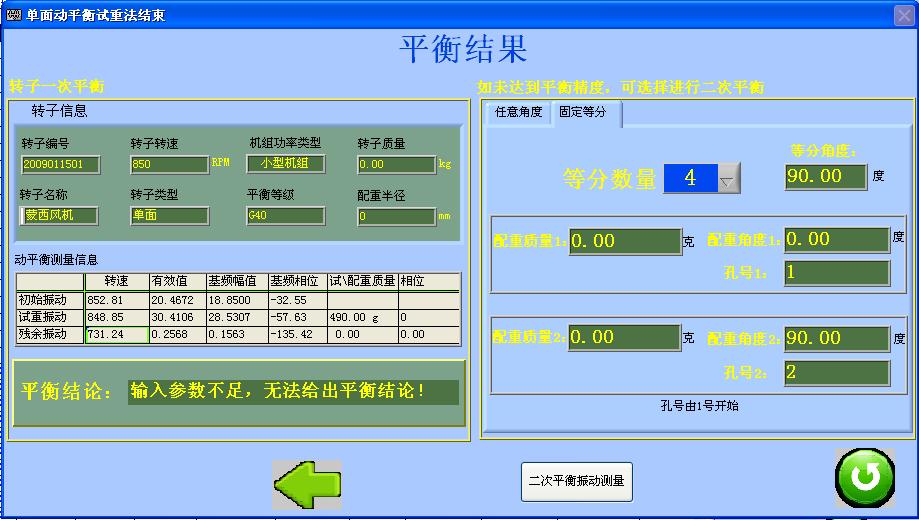Click table cell 490.00 g
Screen dimensions: 919x520
point(363,317)
